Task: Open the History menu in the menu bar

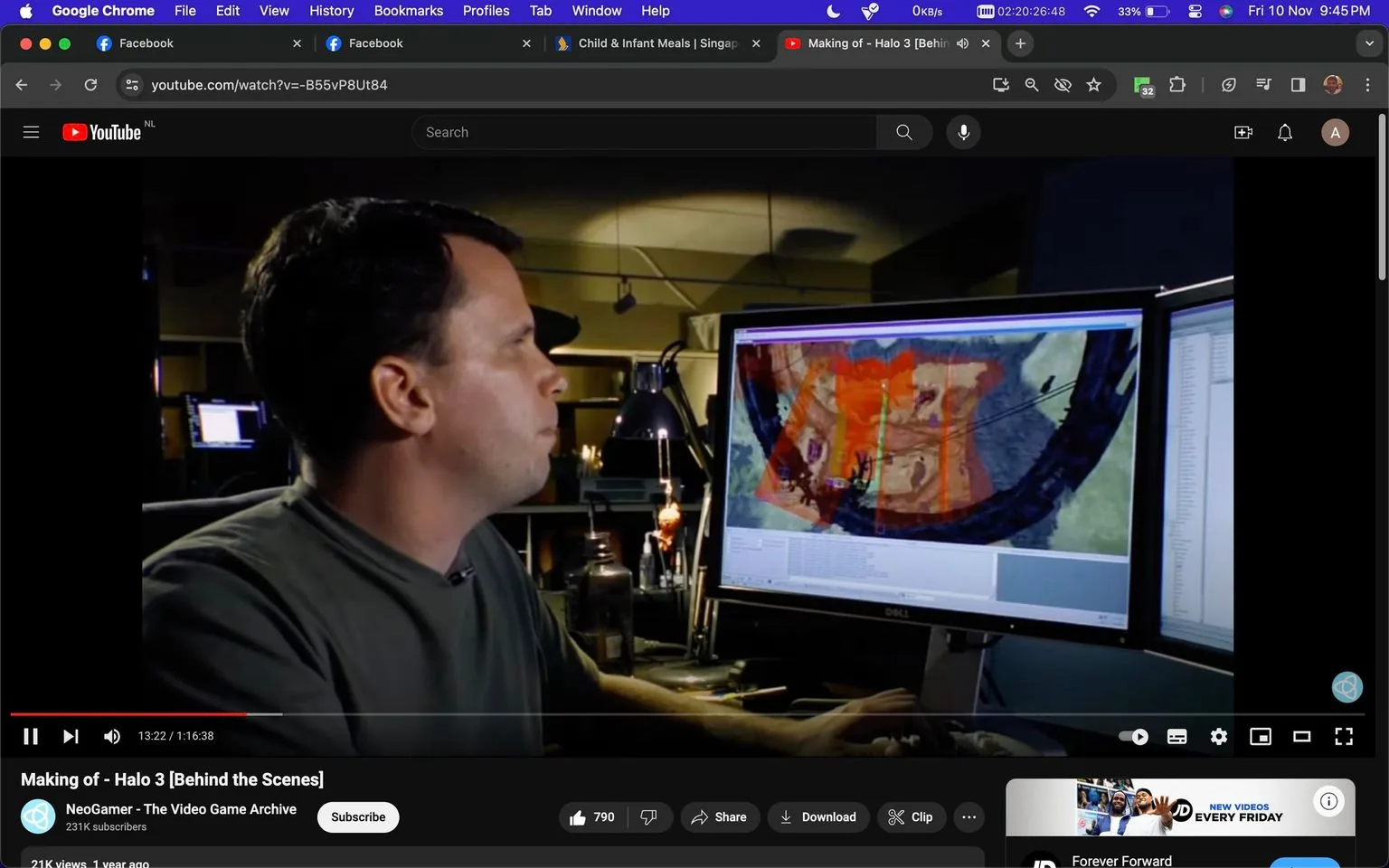Action: tap(331, 10)
